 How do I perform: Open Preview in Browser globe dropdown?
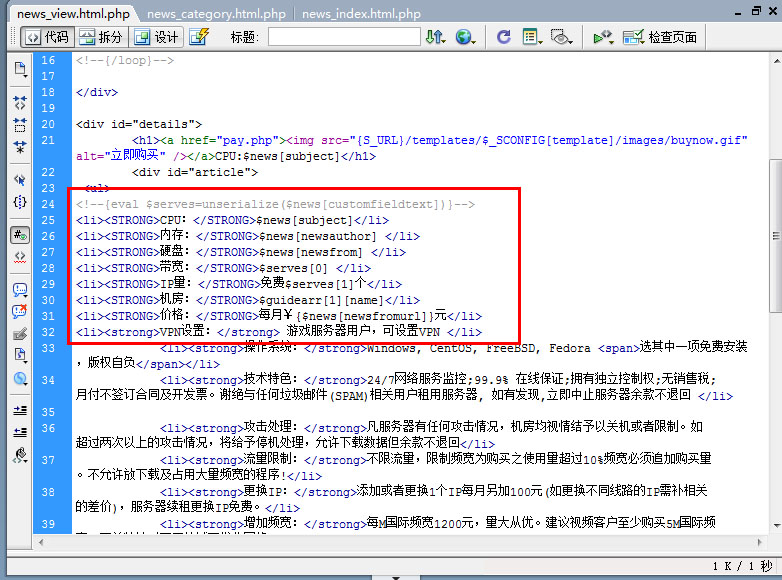click(465, 37)
